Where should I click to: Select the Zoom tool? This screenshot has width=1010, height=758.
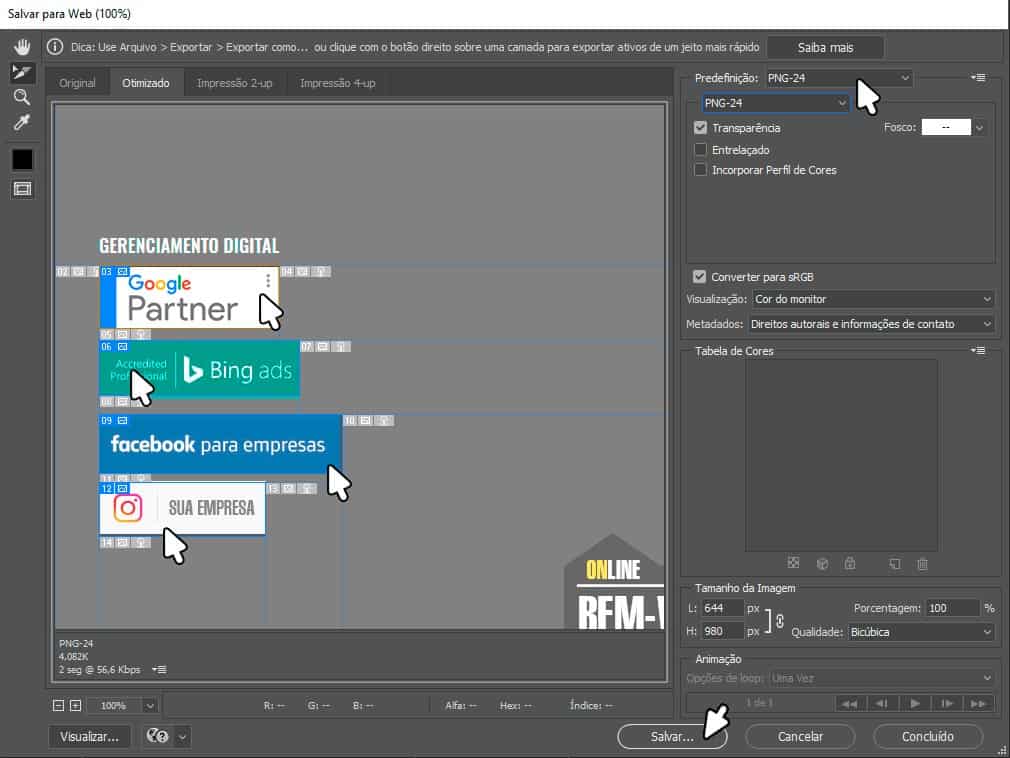[x=22, y=97]
